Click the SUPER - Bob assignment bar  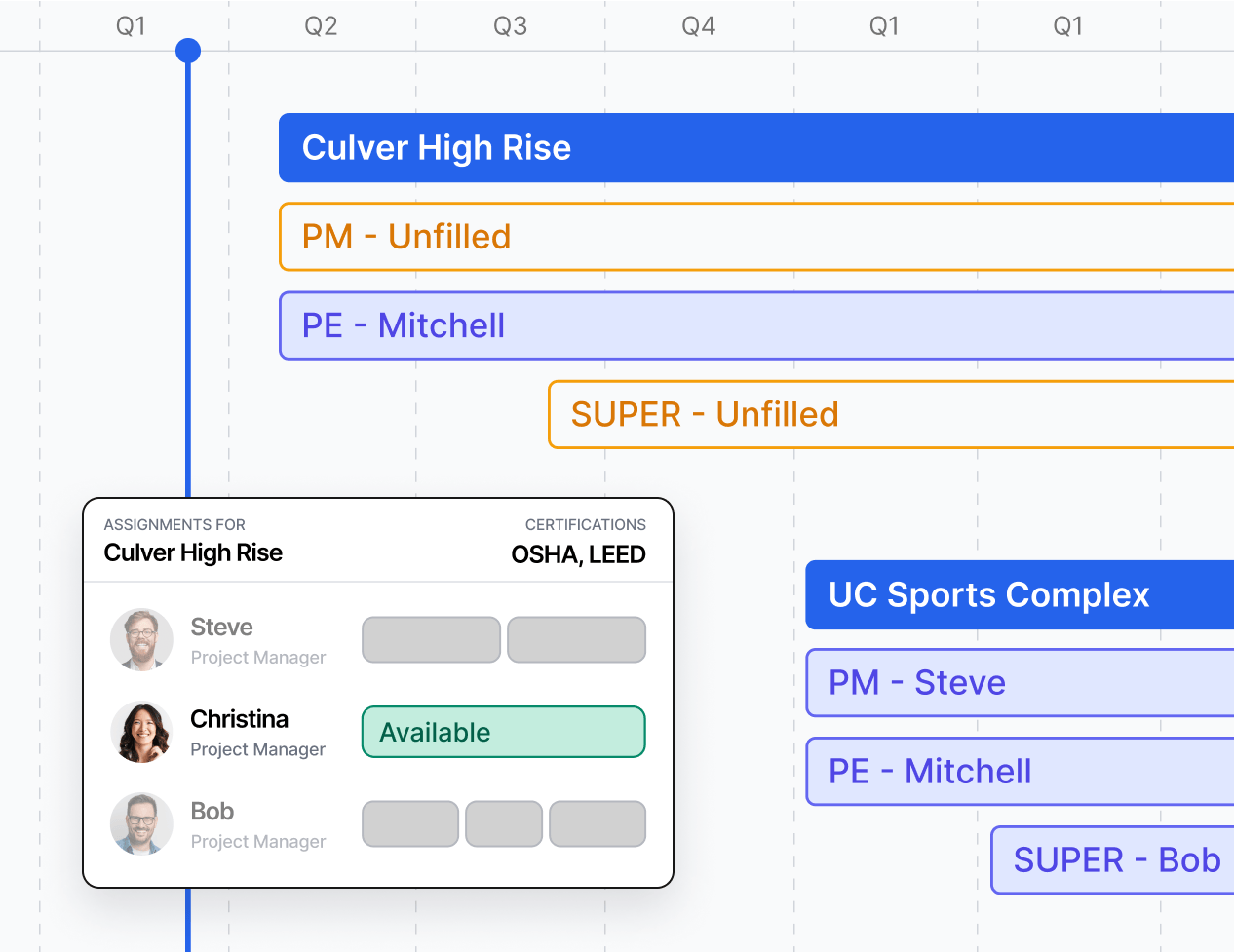coord(1112,860)
